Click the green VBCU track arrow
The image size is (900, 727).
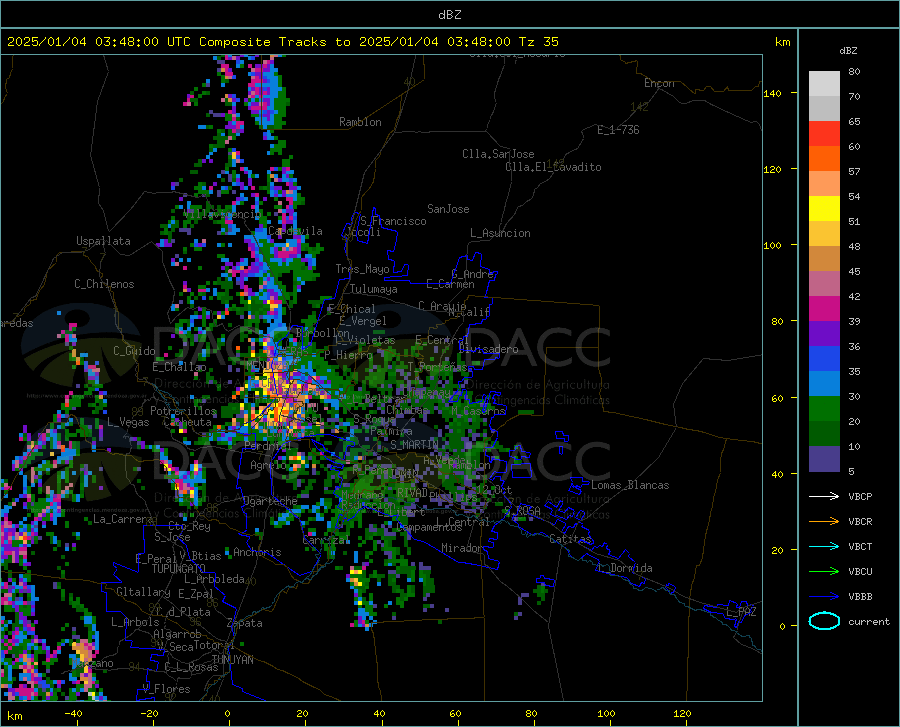pos(824,572)
